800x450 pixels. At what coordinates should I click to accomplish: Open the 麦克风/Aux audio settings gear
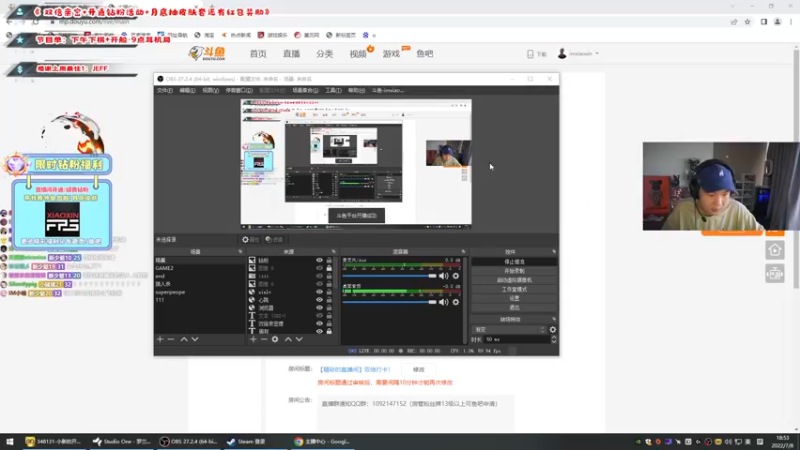456,276
